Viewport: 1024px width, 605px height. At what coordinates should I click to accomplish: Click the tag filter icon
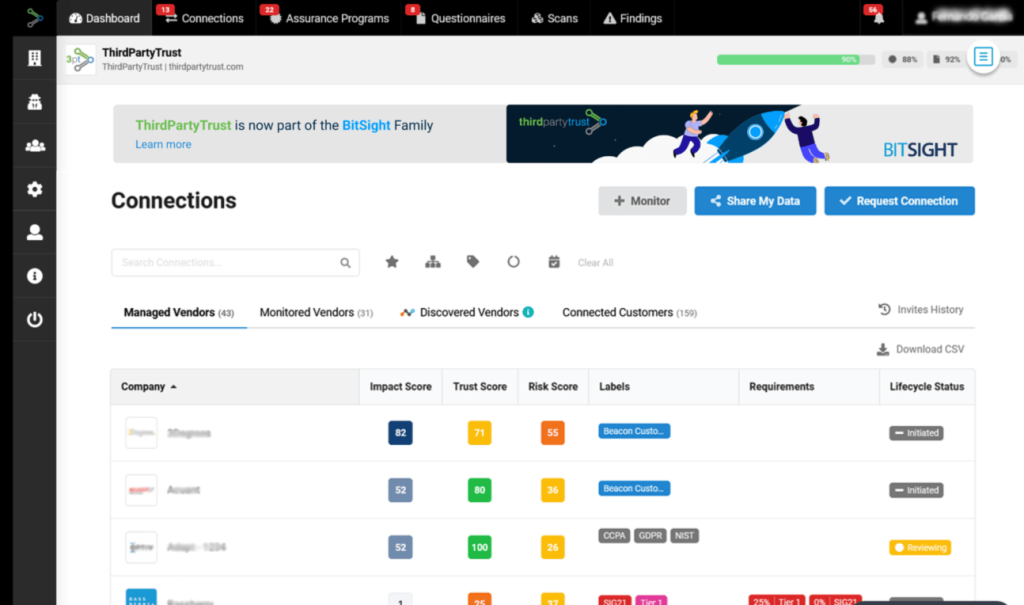pyautogui.click(x=473, y=262)
